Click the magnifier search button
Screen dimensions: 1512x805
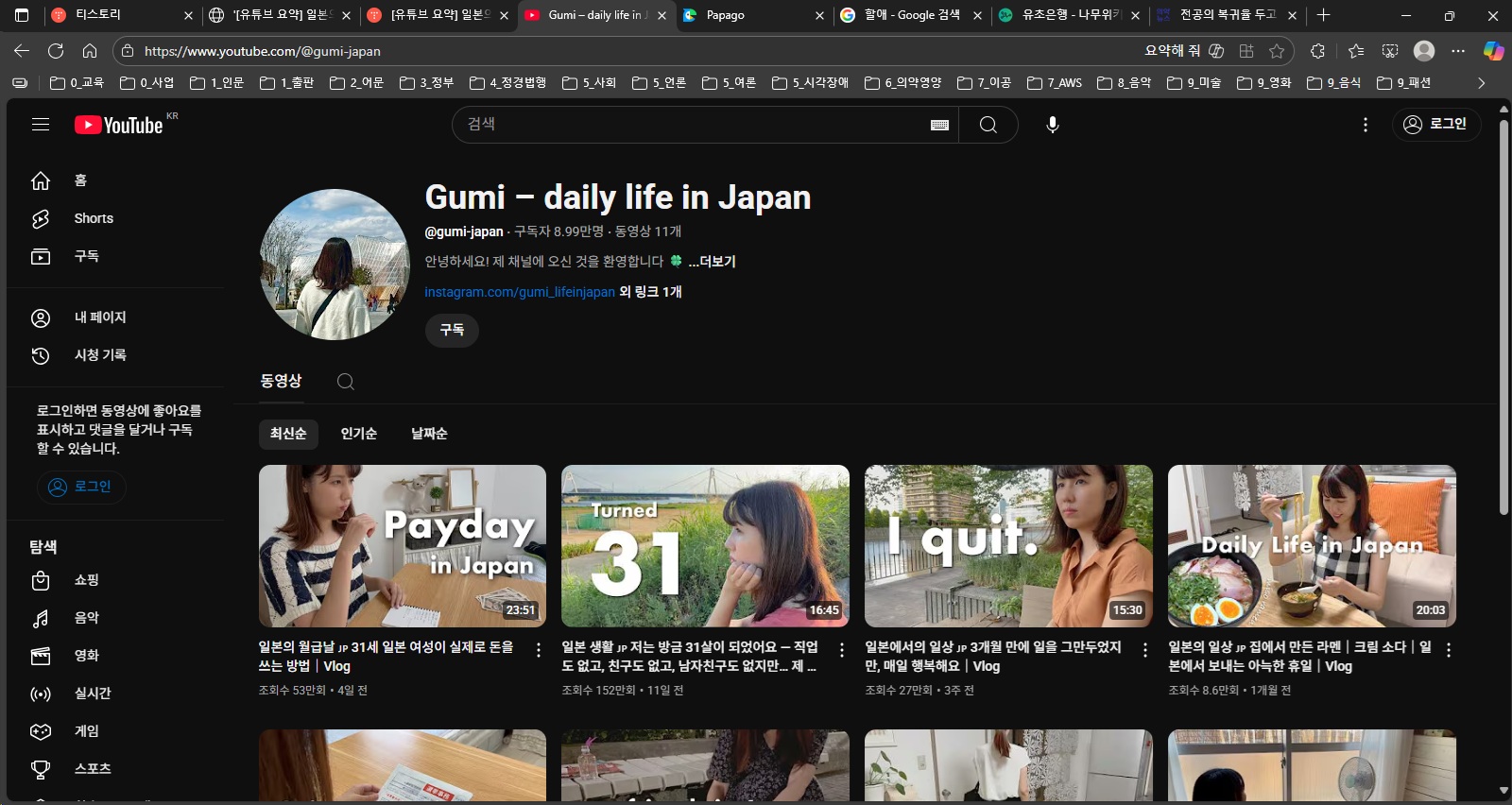(988, 125)
